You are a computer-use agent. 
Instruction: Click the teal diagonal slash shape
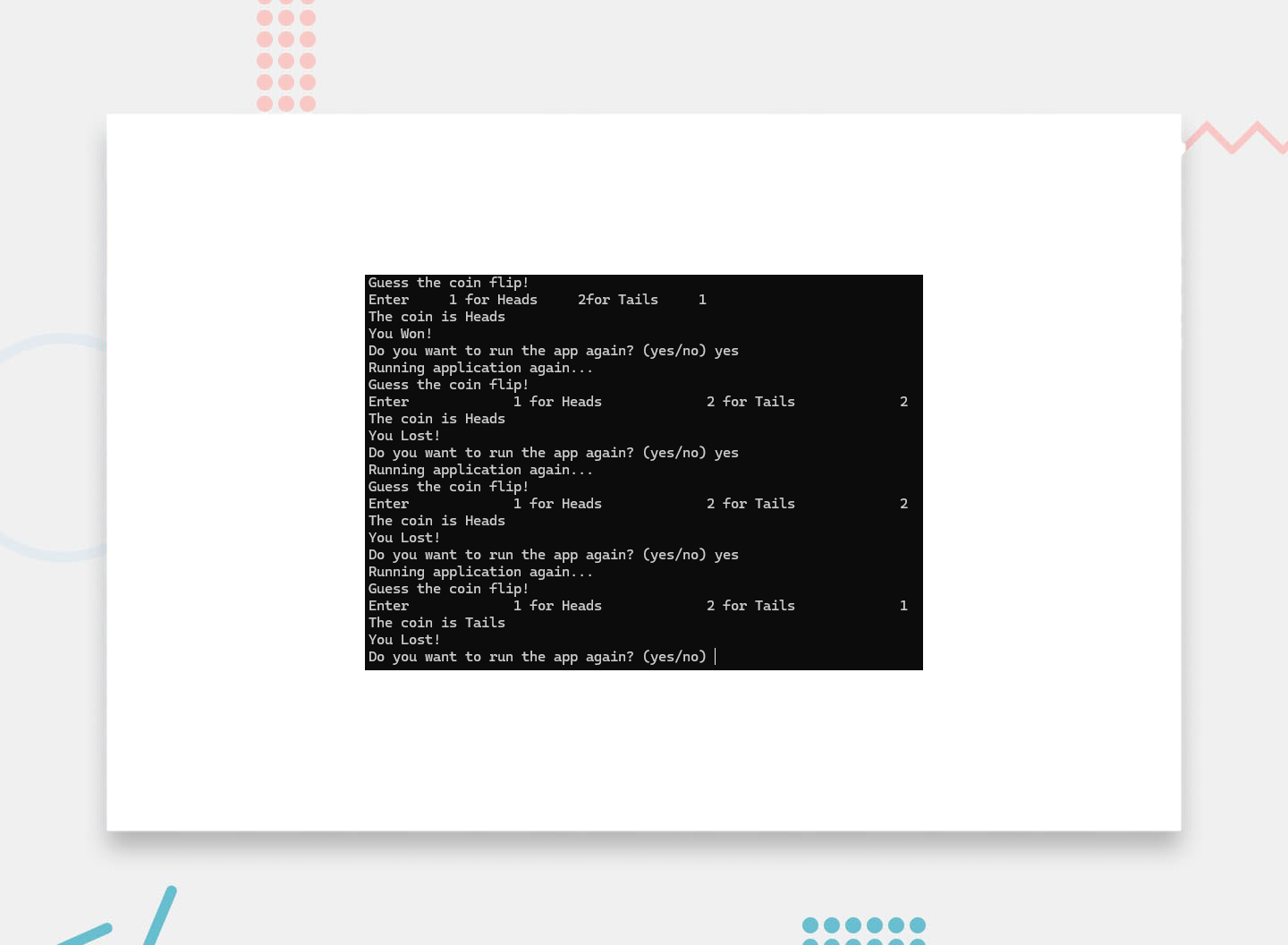(160, 915)
